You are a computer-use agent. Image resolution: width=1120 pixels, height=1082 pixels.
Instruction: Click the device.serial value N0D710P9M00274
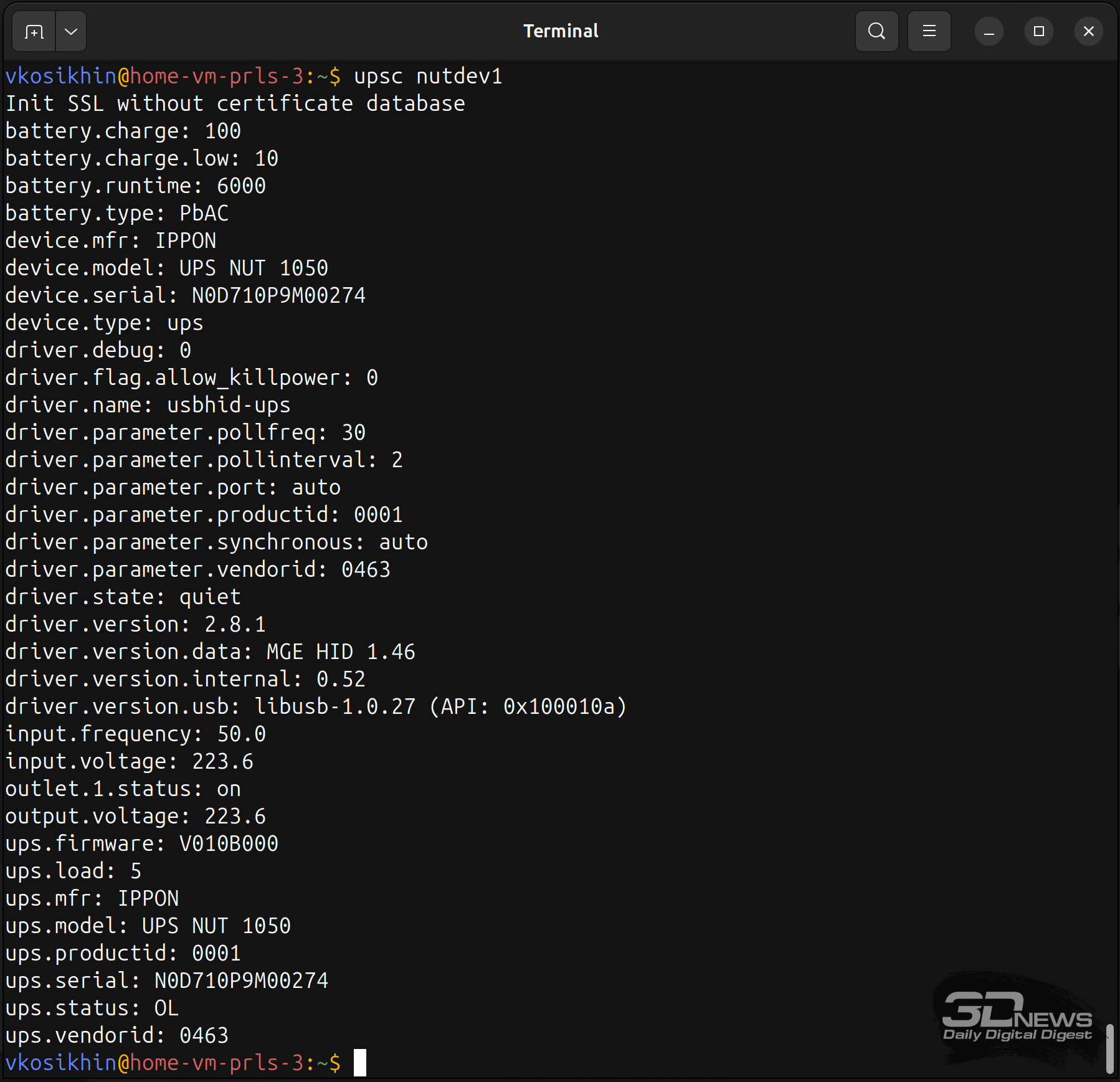coord(278,295)
